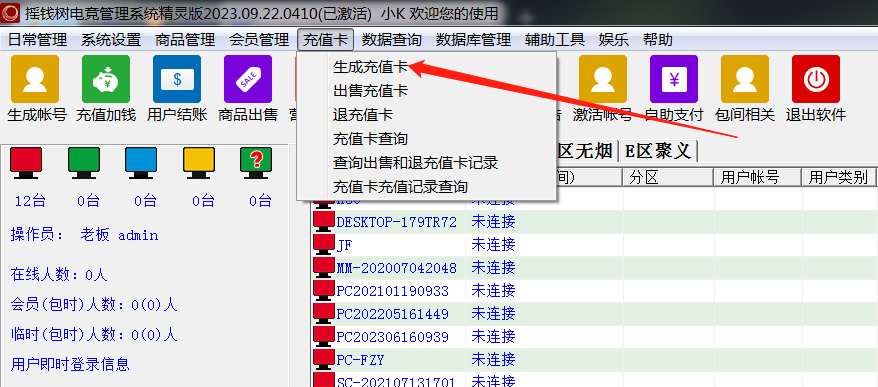This screenshot has width=878, height=387.
Task: Click the app logo in title bar
Action: point(10,13)
